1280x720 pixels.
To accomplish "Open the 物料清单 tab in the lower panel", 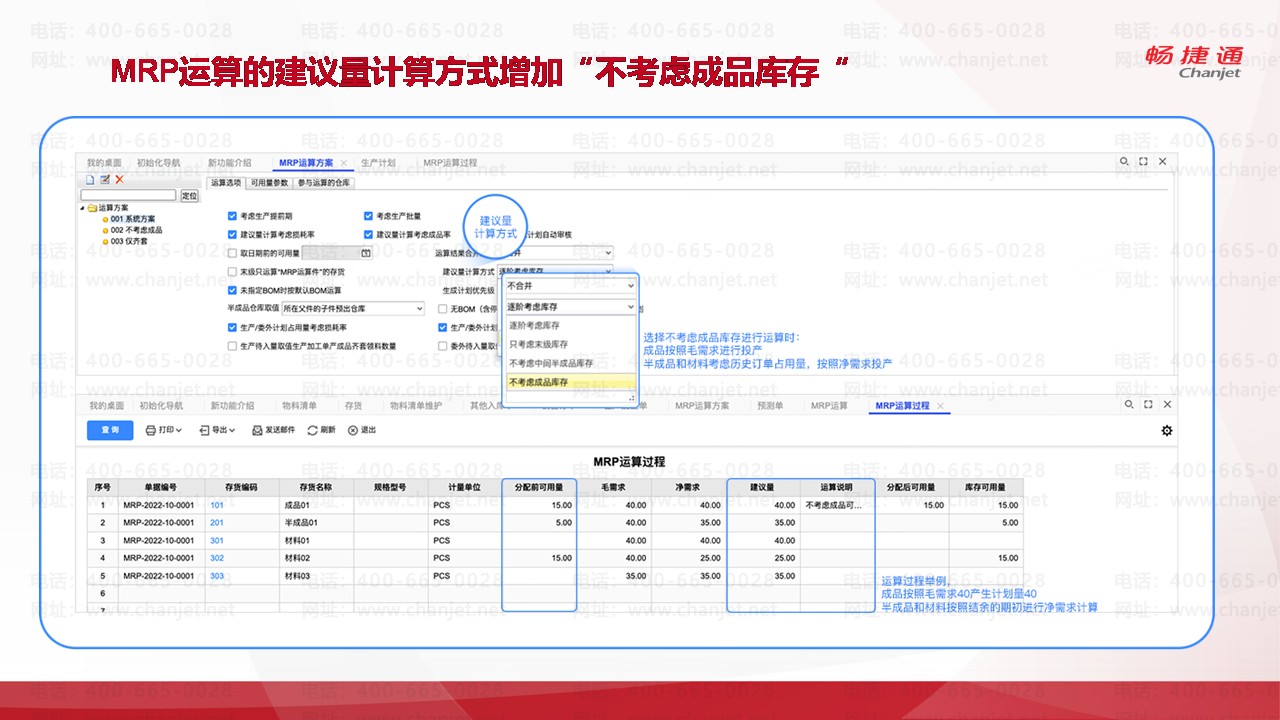I will tap(299, 406).
